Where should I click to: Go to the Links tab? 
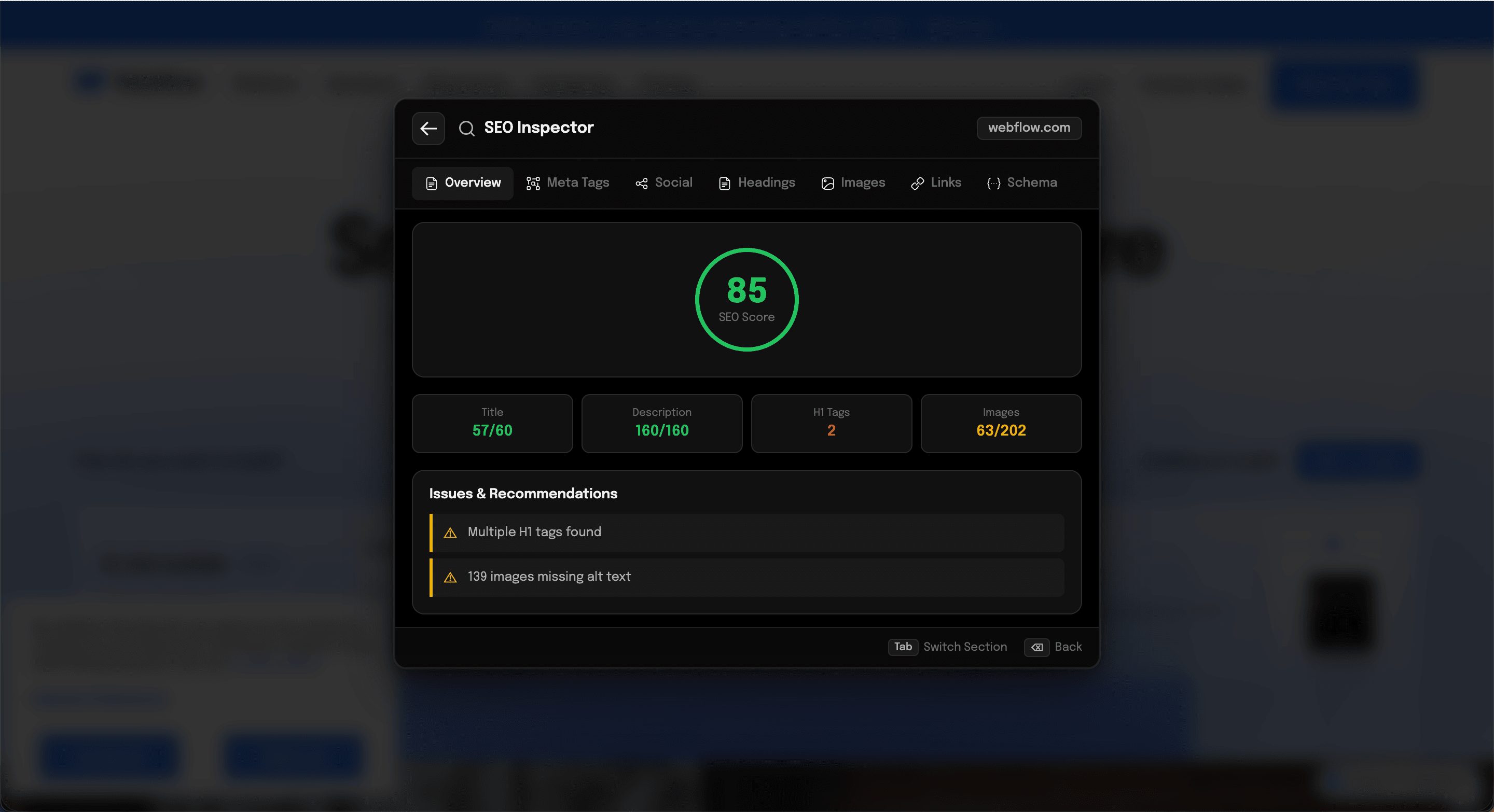pyautogui.click(x=935, y=183)
